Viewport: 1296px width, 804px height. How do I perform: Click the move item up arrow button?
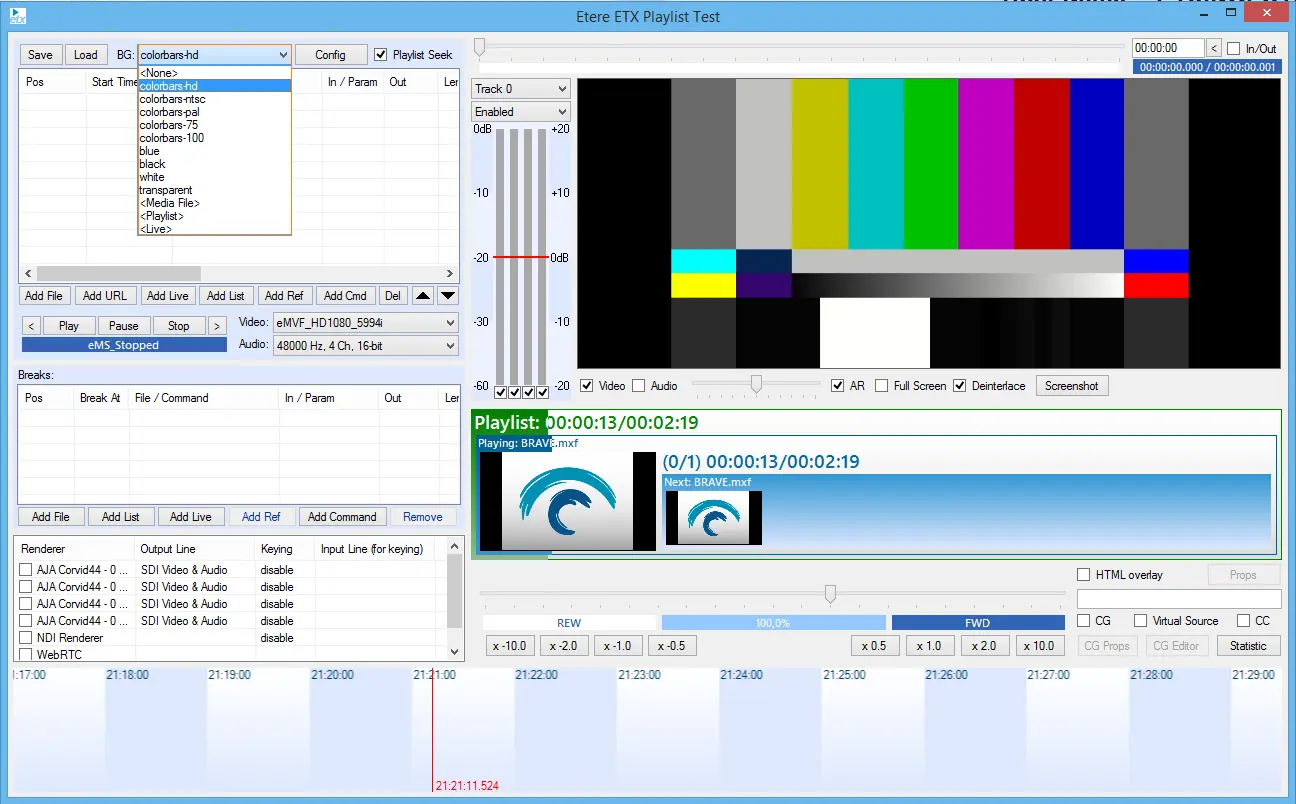click(423, 296)
